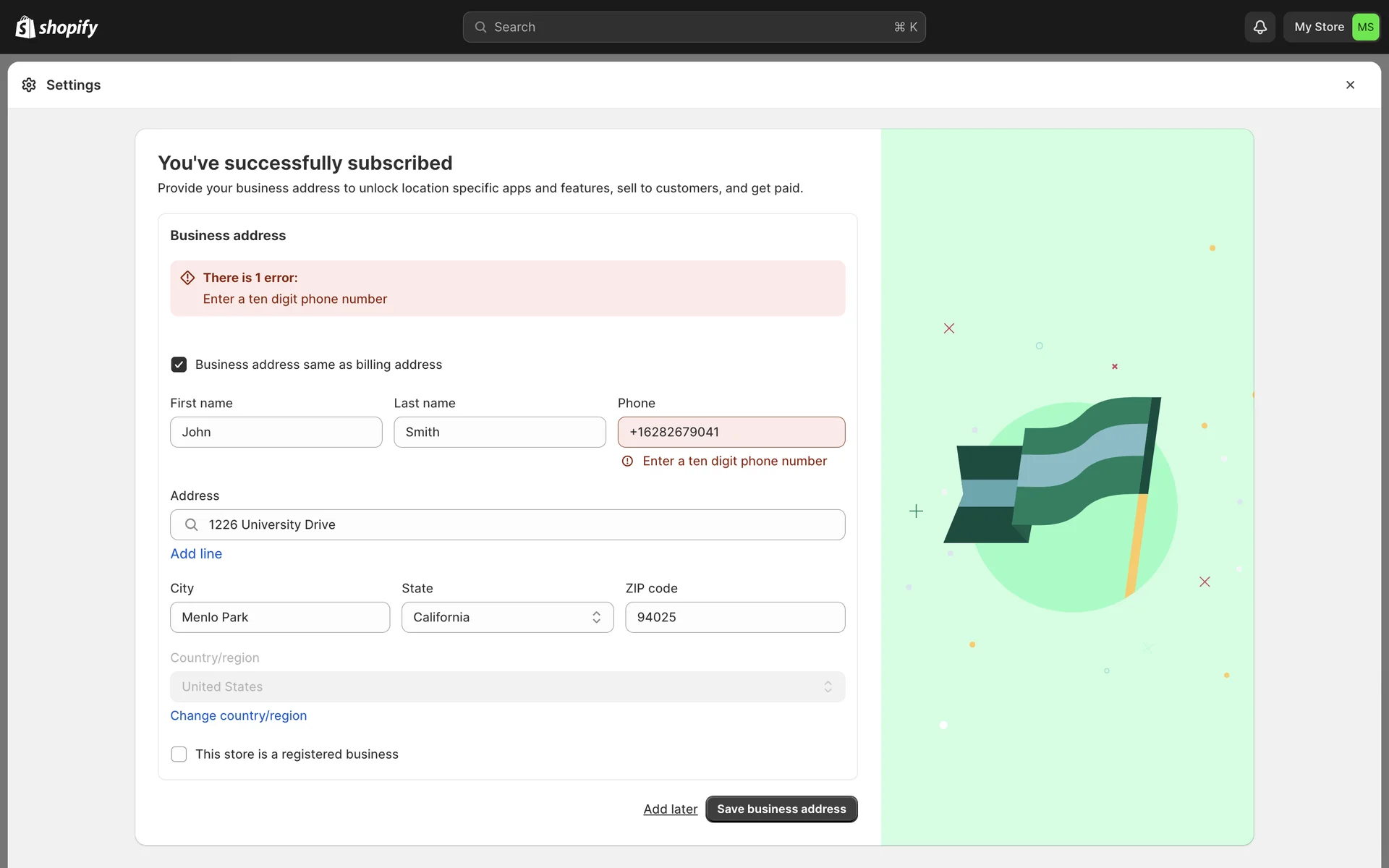Click the Settings gear icon
1389x868 pixels.
coord(29,85)
